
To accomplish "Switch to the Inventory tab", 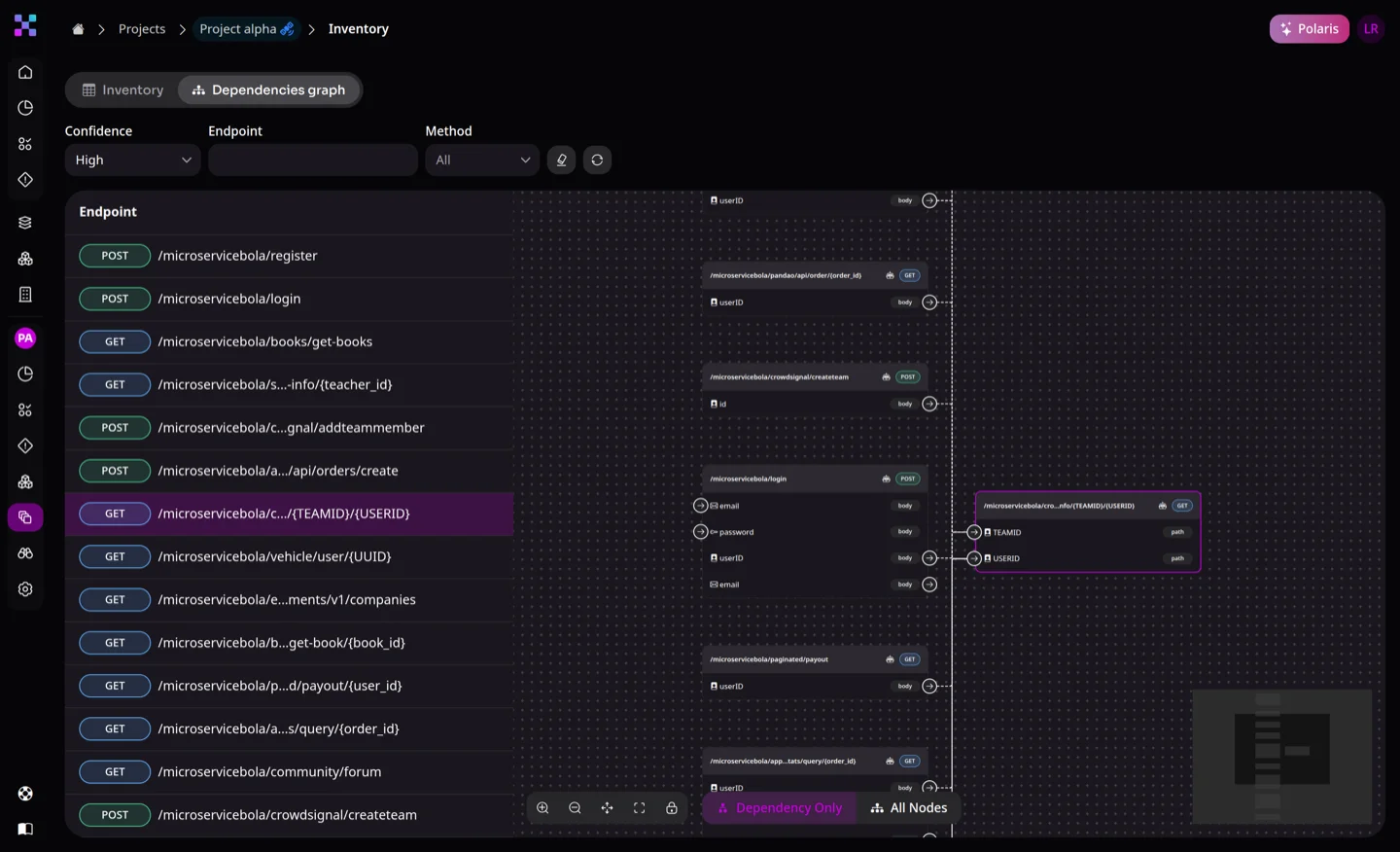I will point(123,89).
